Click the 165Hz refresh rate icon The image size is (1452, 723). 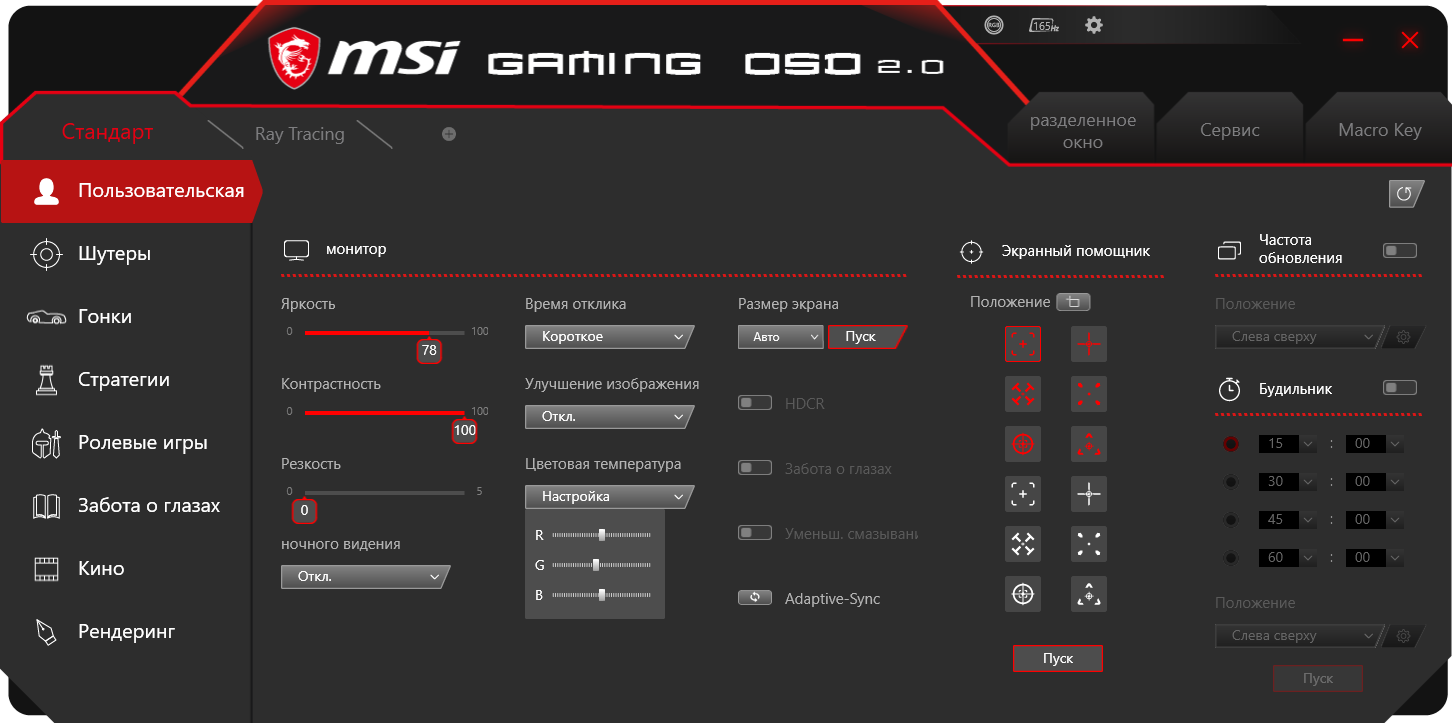tap(1044, 26)
